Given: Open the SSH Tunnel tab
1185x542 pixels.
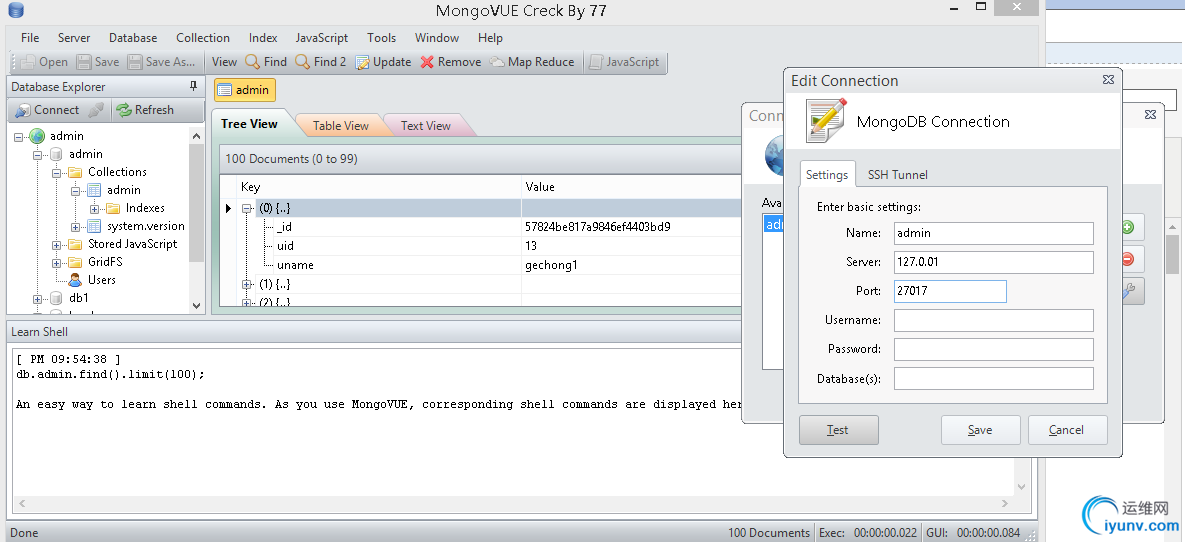Looking at the screenshot, I should pos(898,175).
